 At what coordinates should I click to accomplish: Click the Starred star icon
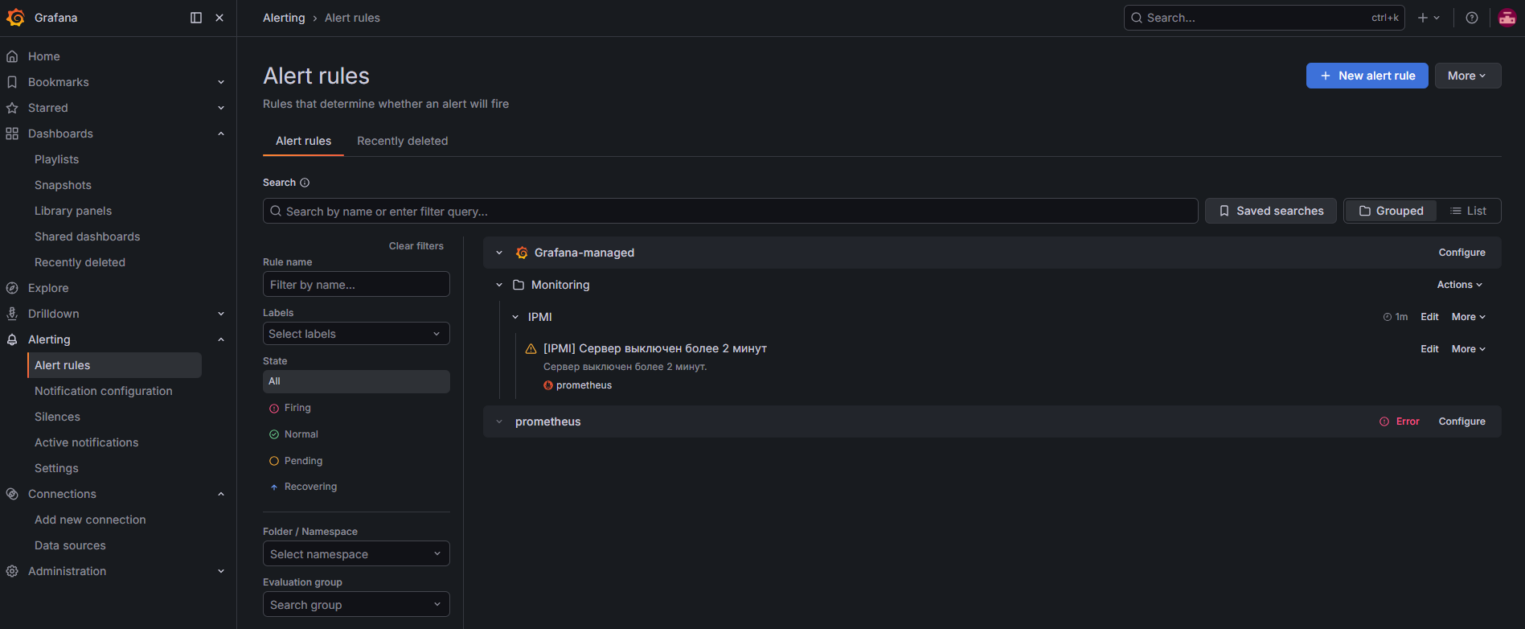click(12, 108)
